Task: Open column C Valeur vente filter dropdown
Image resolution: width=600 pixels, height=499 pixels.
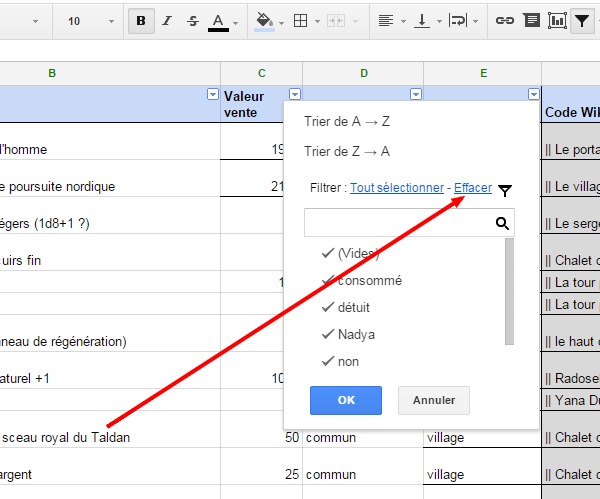Action: coord(294,94)
